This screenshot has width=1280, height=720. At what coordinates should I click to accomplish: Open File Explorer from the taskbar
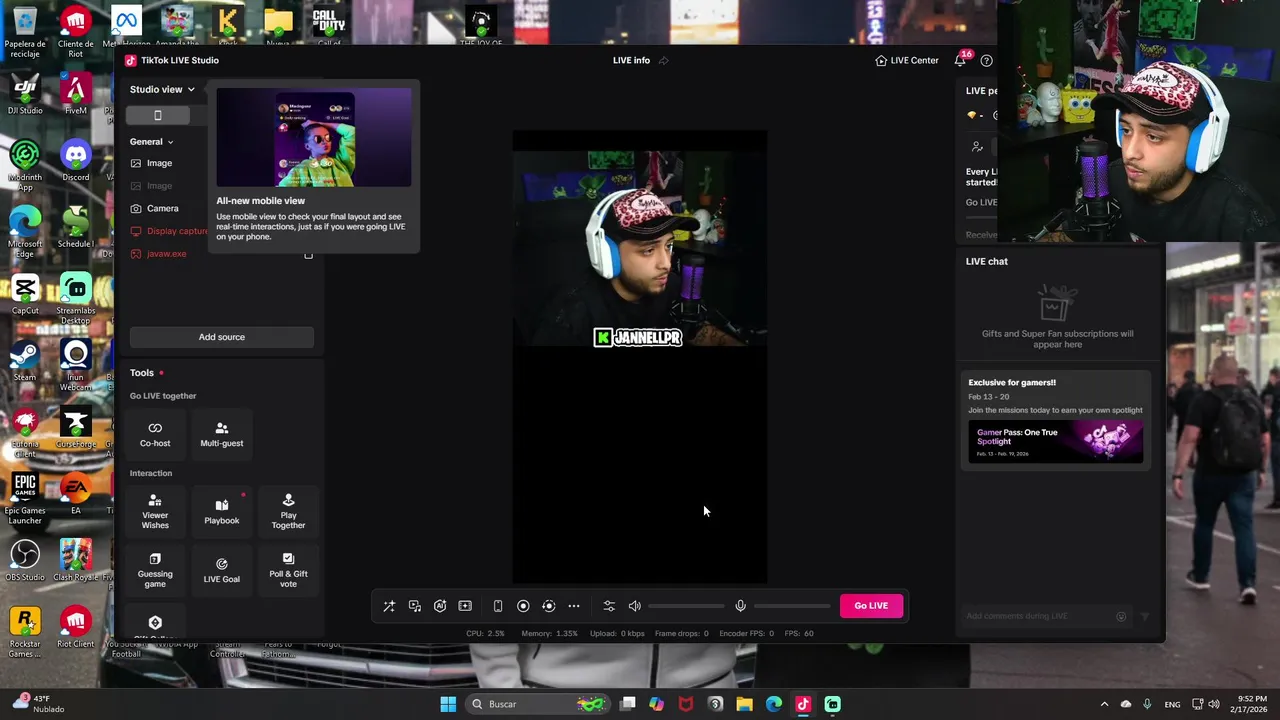tap(744, 704)
